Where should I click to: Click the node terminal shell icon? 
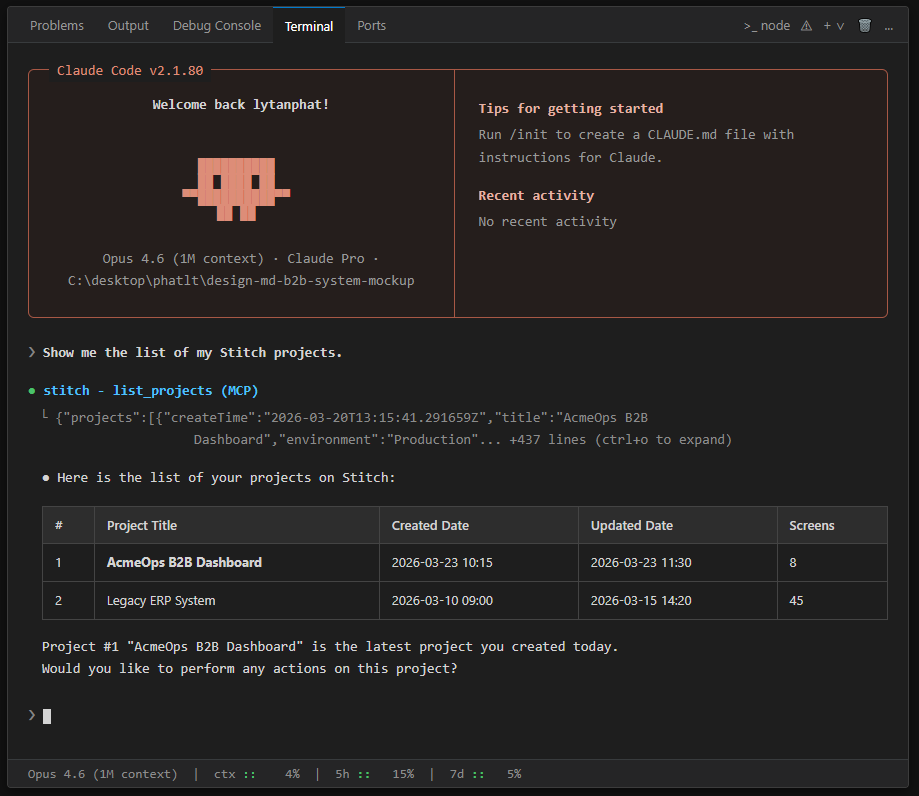pyautogui.click(x=750, y=26)
